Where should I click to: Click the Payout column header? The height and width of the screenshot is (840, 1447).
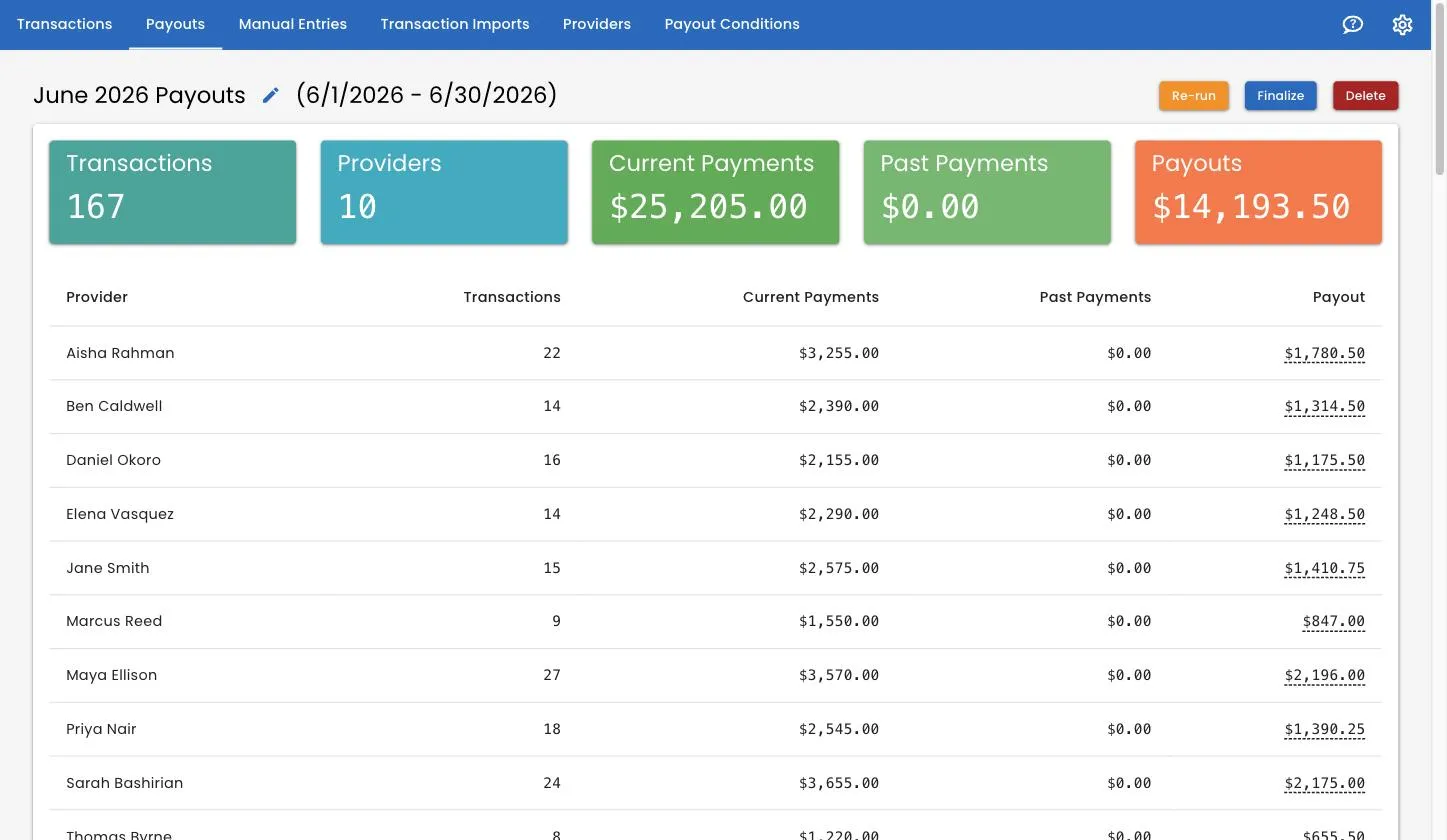pyautogui.click(x=1339, y=297)
